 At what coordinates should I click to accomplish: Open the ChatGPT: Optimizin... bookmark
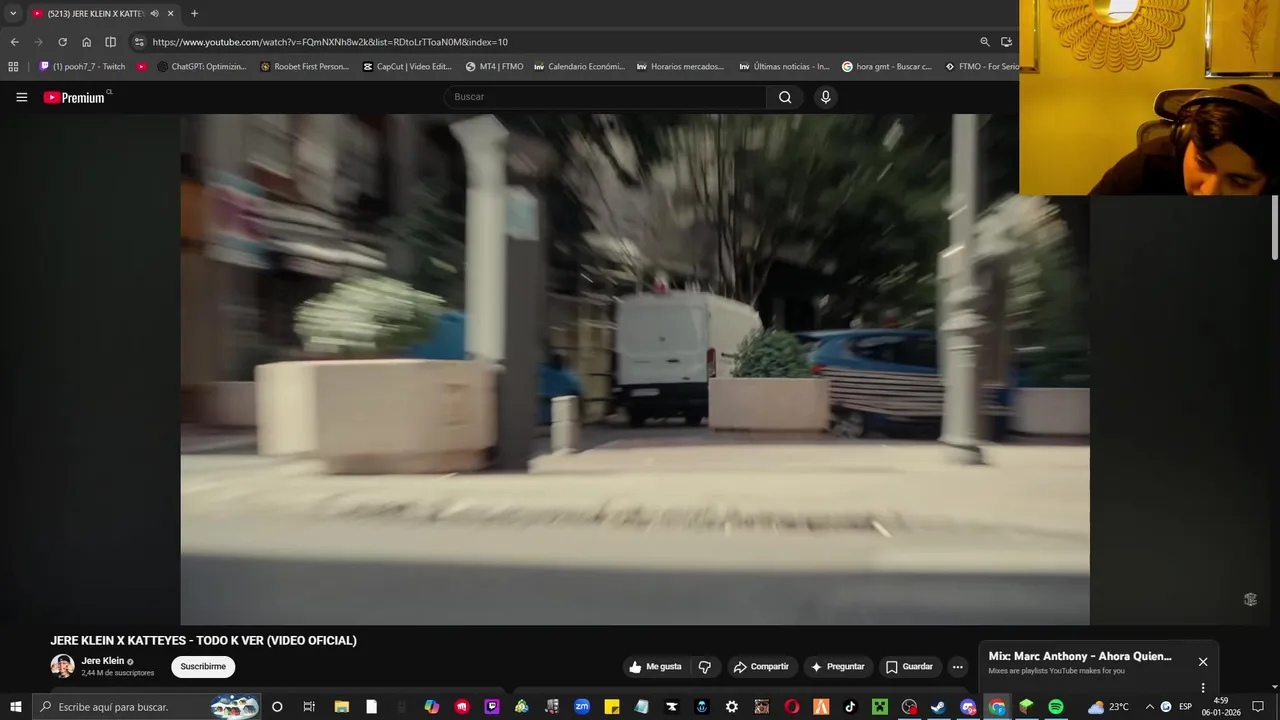pyautogui.click(x=202, y=67)
